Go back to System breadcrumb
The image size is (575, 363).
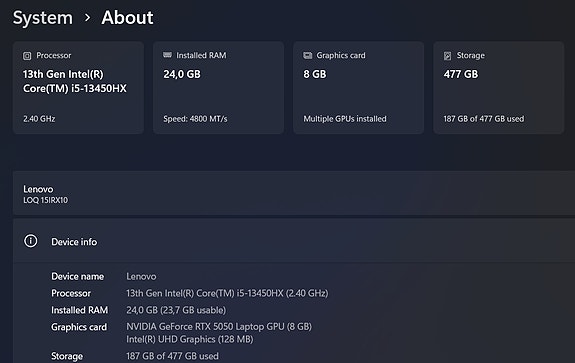(43, 18)
